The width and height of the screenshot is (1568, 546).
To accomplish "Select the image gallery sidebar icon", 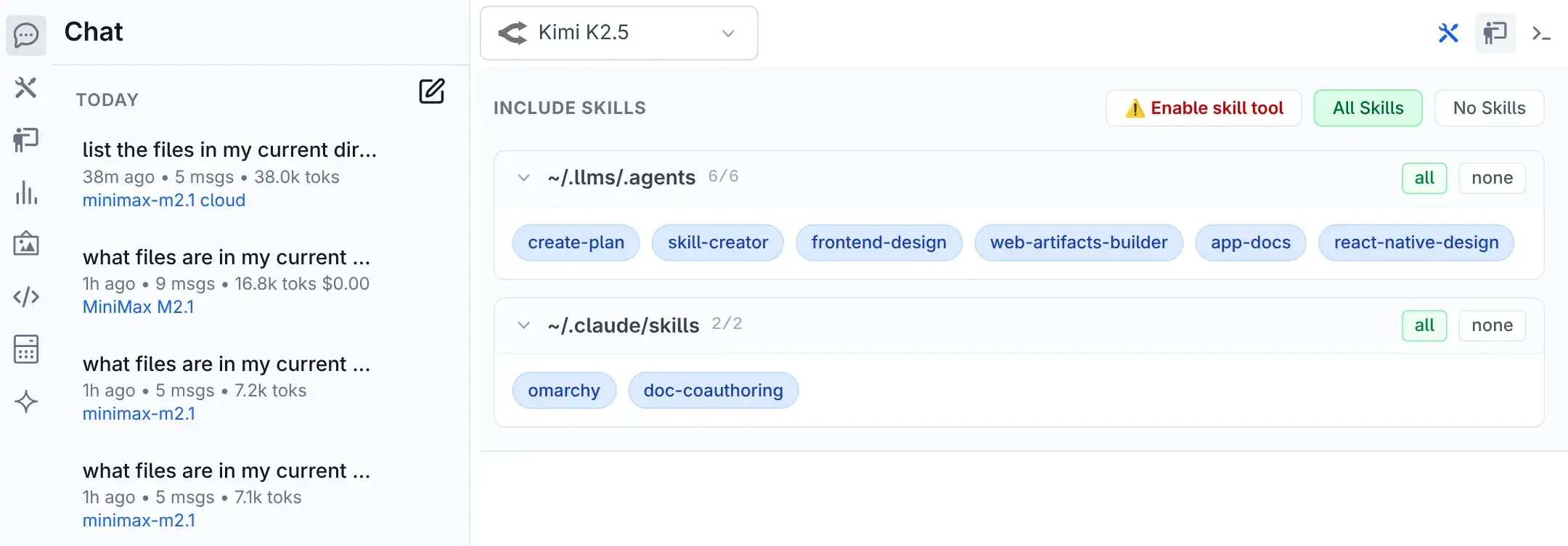I will pos(26,244).
